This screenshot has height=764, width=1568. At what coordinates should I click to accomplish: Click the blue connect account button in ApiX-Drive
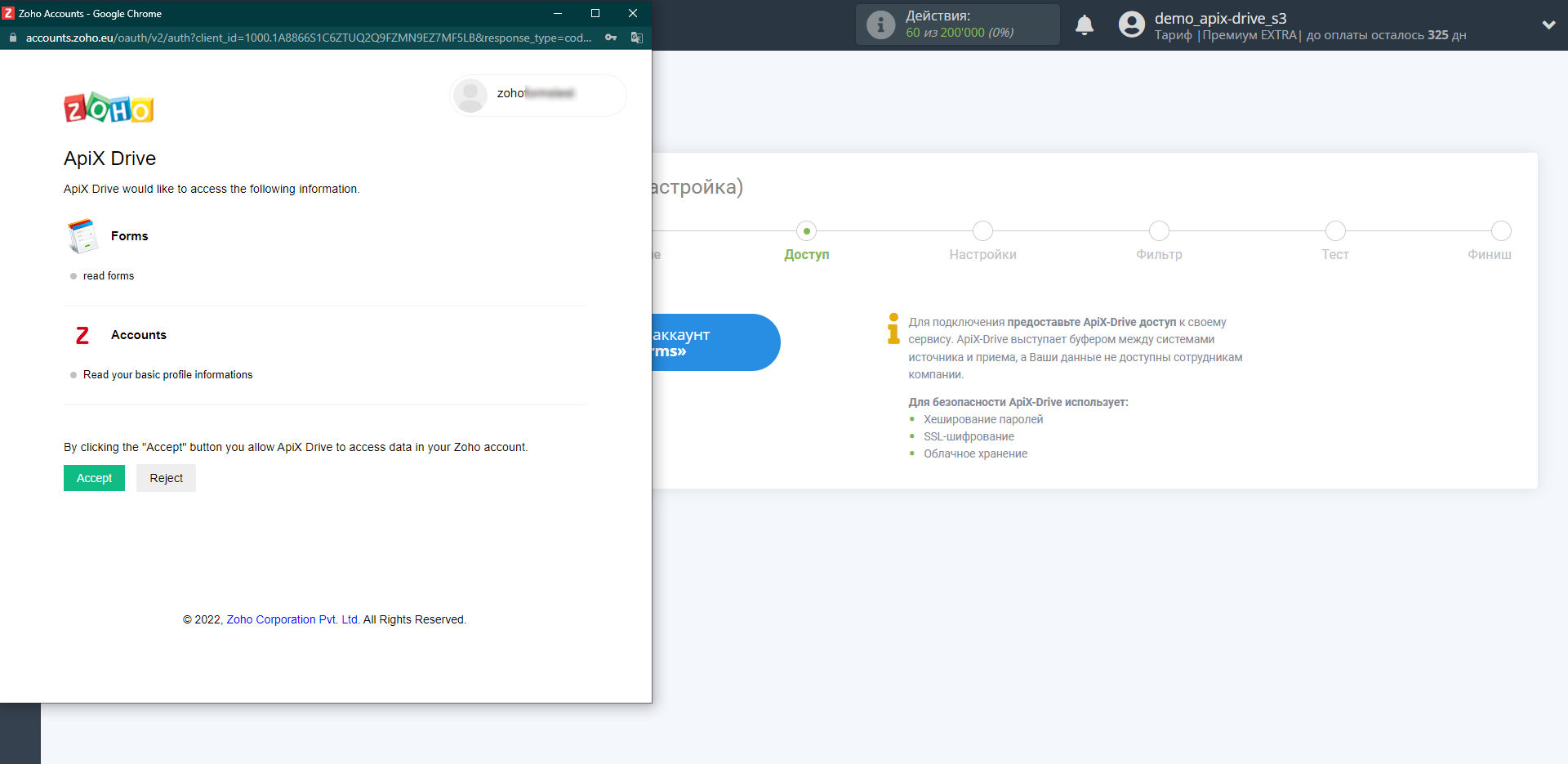click(716, 342)
